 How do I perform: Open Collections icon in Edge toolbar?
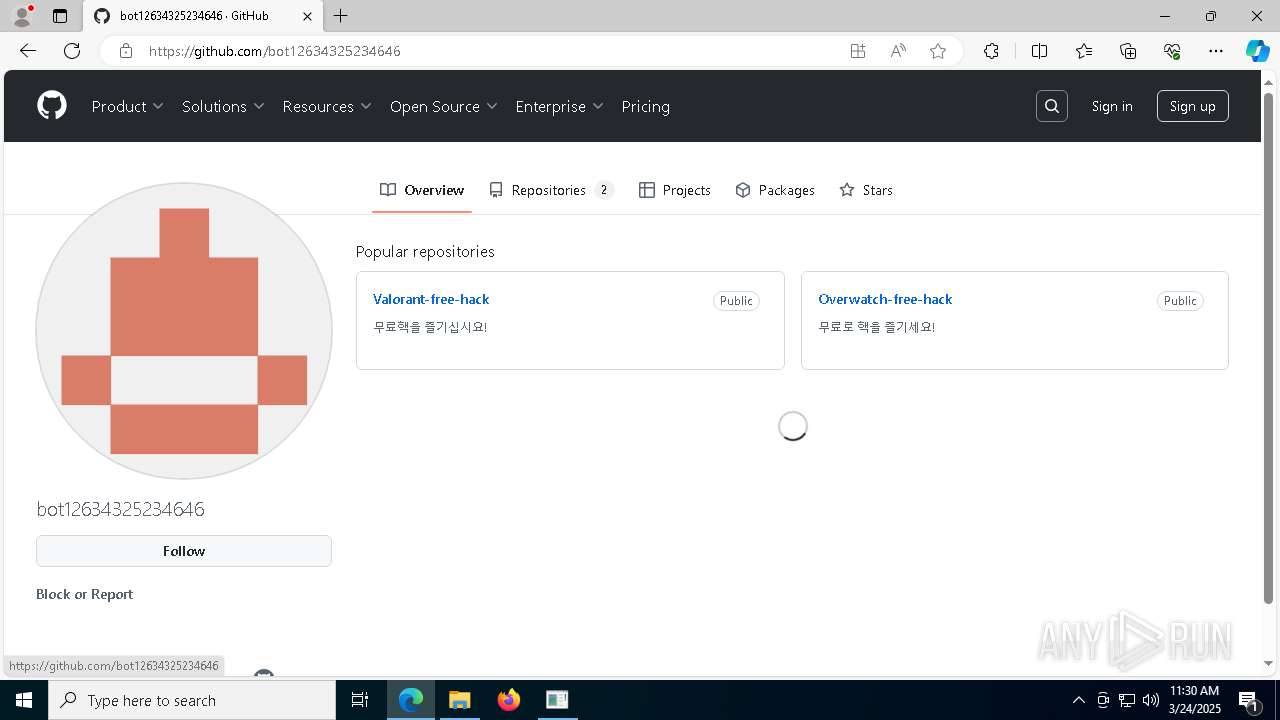pyautogui.click(x=1128, y=51)
